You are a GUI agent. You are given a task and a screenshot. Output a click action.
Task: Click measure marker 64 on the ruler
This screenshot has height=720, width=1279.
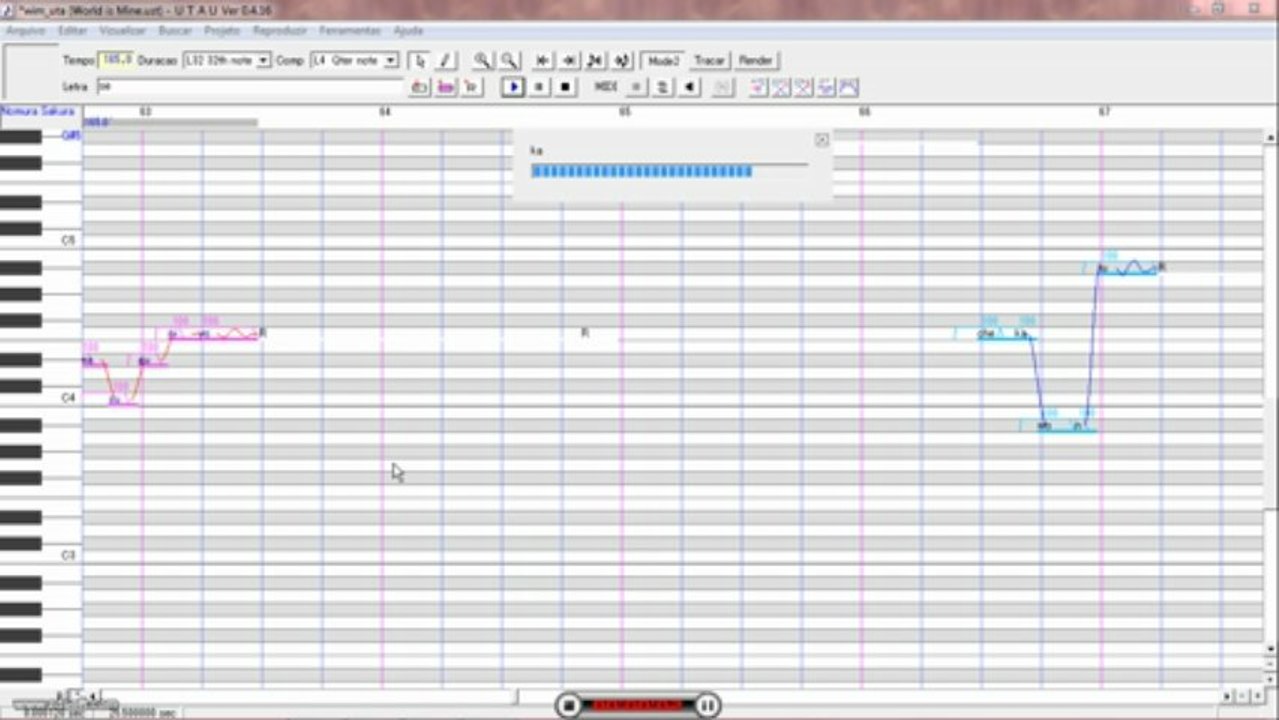(x=385, y=112)
